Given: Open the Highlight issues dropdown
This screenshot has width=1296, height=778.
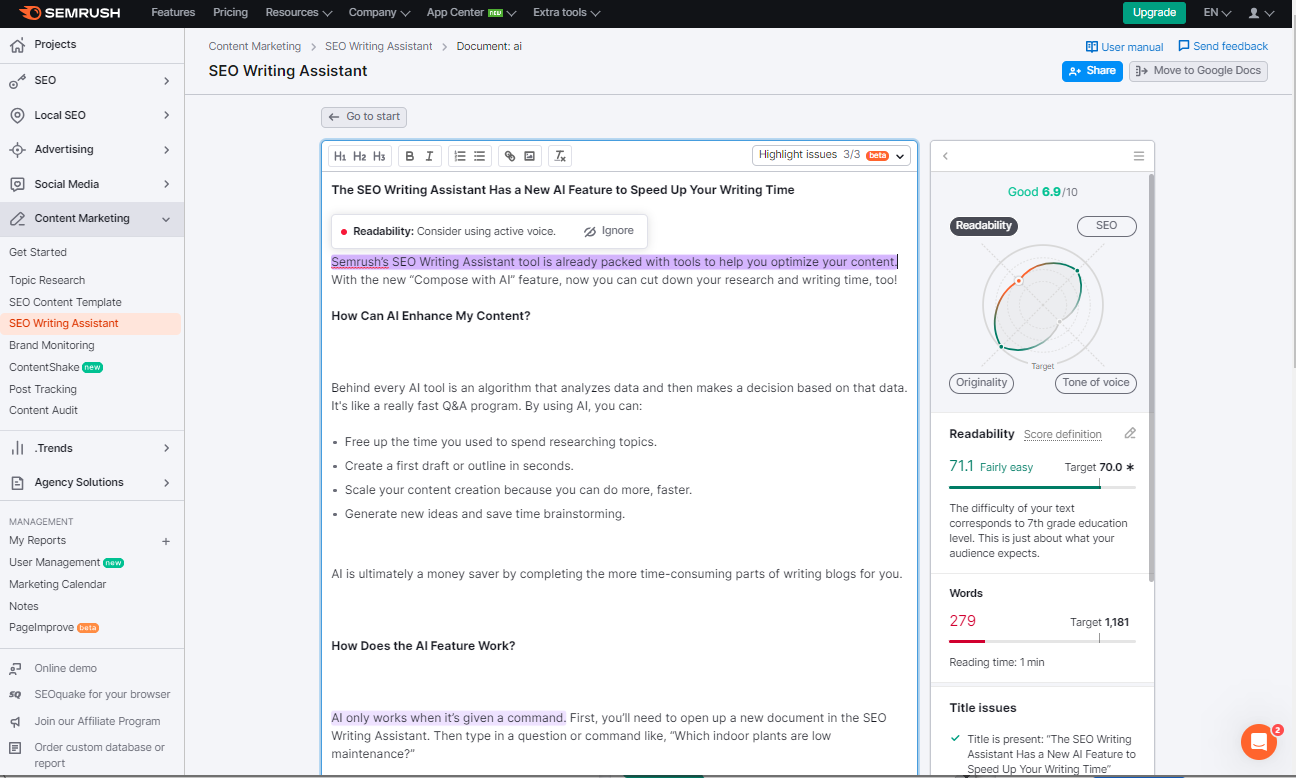Looking at the screenshot, I should tap(831, 155).
